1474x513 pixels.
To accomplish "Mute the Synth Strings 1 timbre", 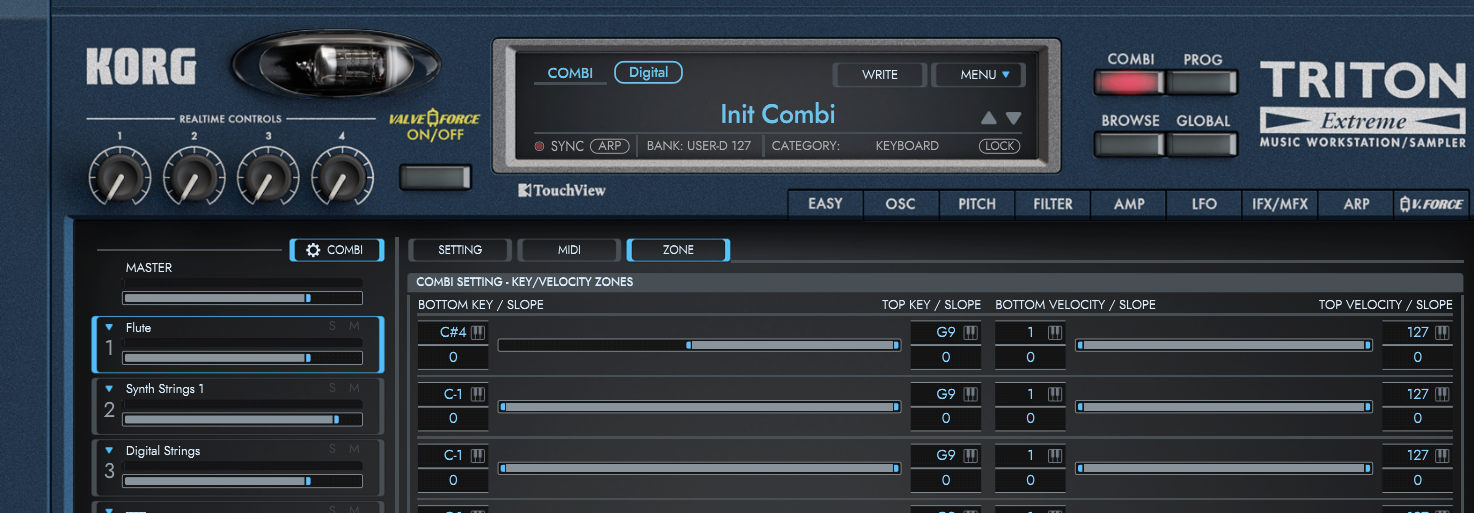I will click(354, 389).
